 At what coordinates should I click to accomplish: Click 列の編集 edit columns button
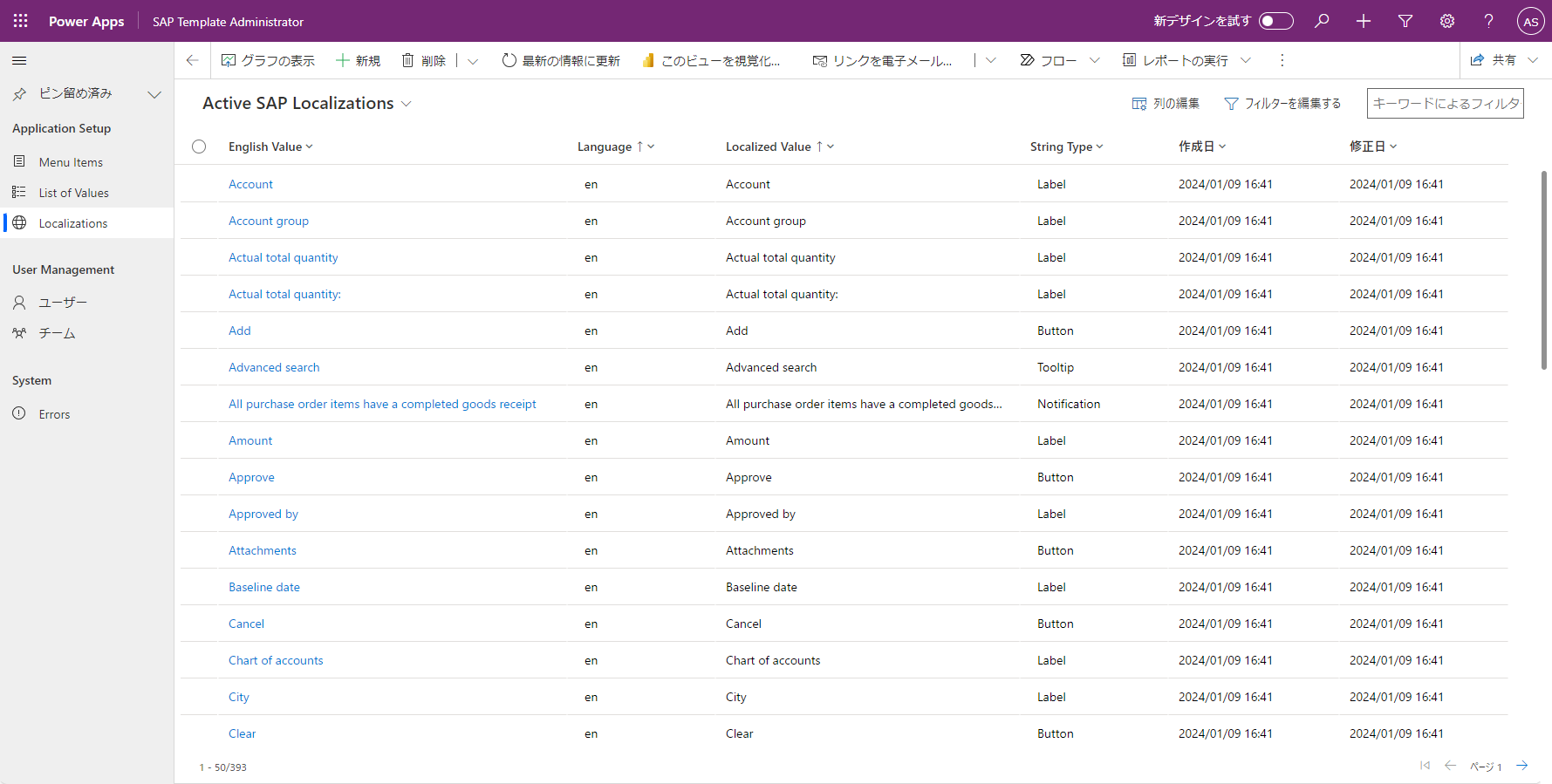click(1166, 103)
